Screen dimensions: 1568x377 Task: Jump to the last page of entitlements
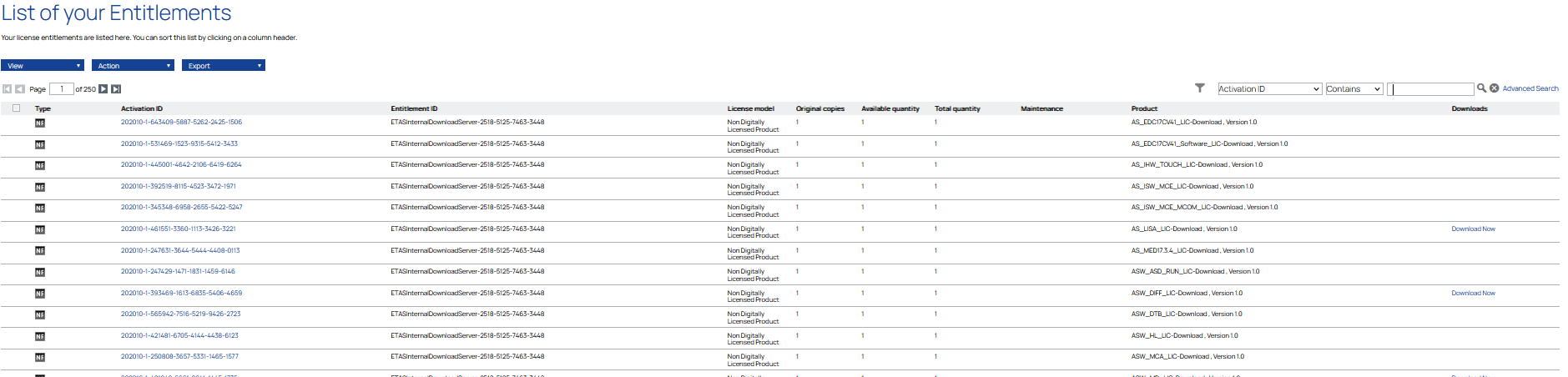coord(116,89)
